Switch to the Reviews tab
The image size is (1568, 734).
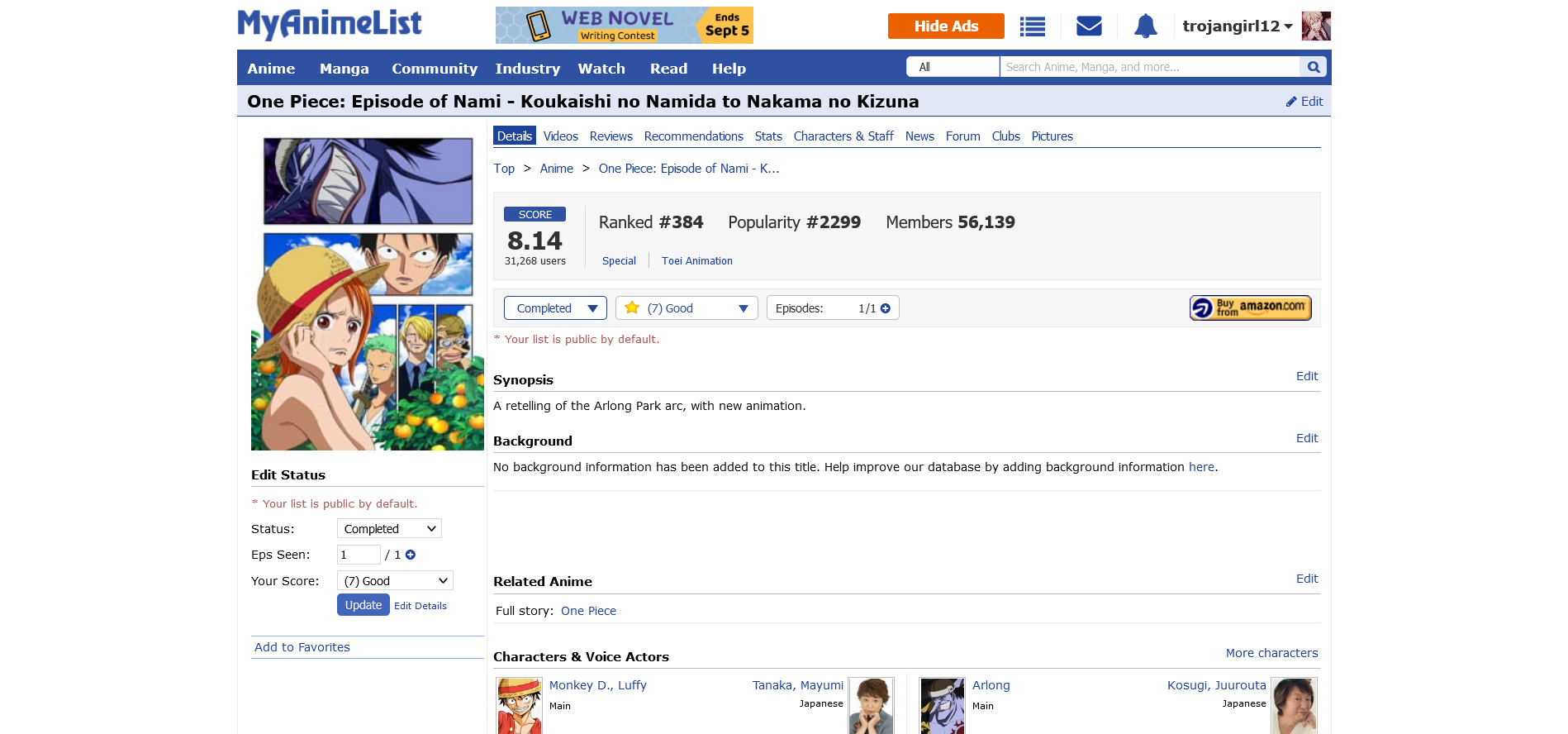[611, 136]
